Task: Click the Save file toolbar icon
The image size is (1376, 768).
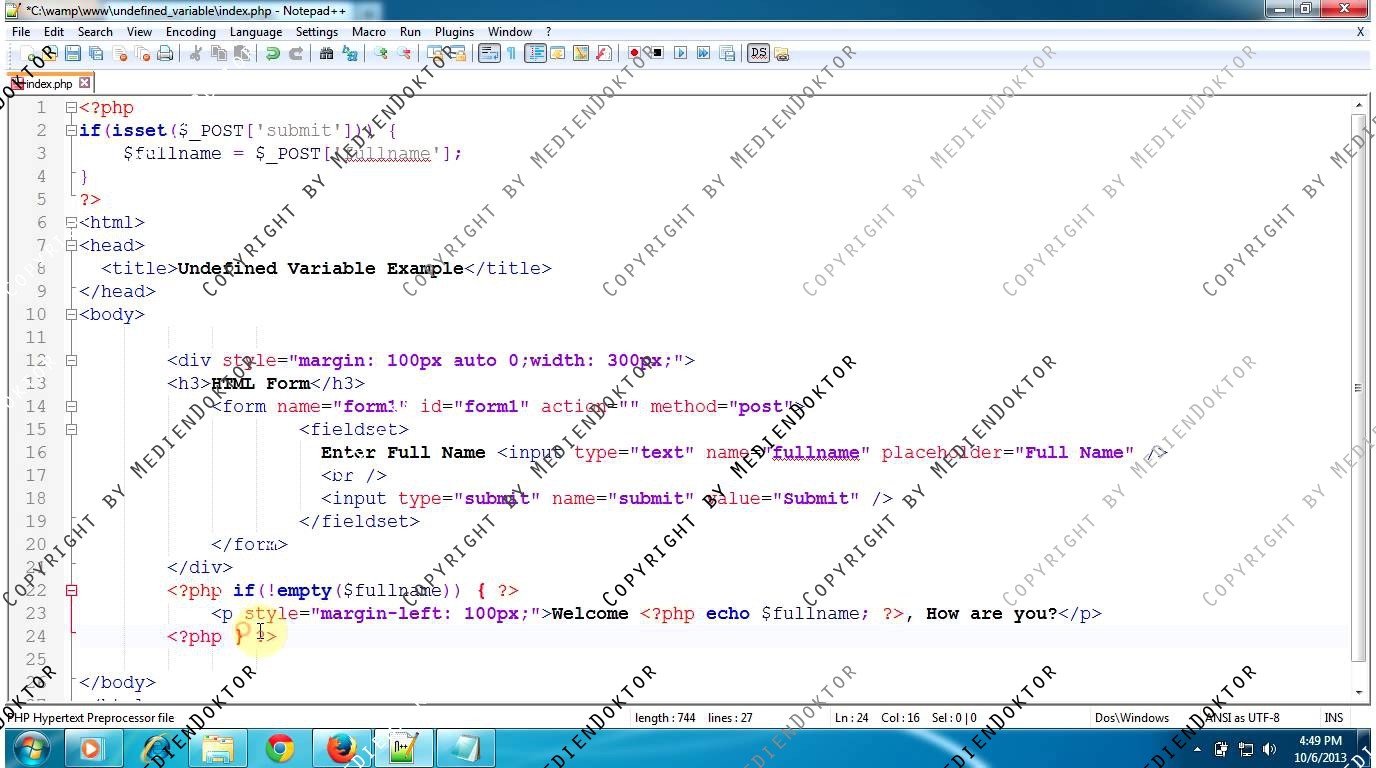Action: click(x=72, y=54)
